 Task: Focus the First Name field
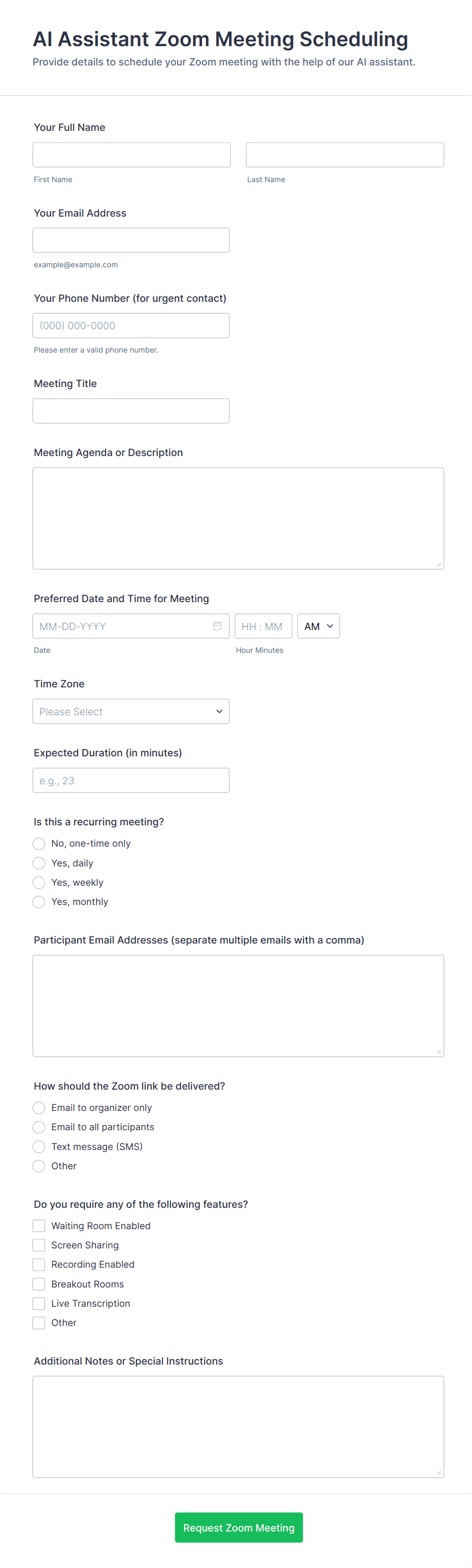coord(131,155)
